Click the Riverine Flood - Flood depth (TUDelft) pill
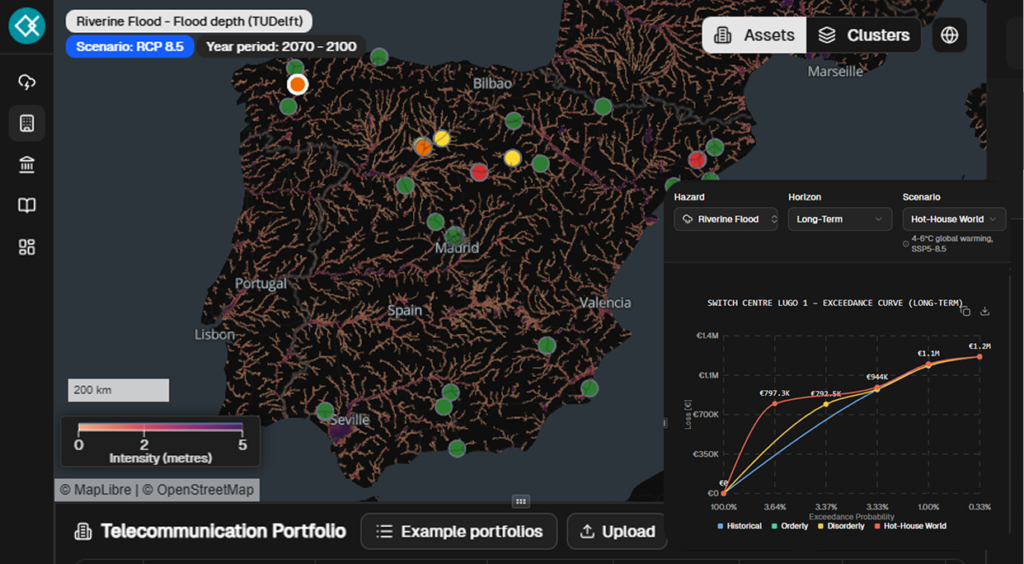The image size is (1024, 564). pos(189,21)
